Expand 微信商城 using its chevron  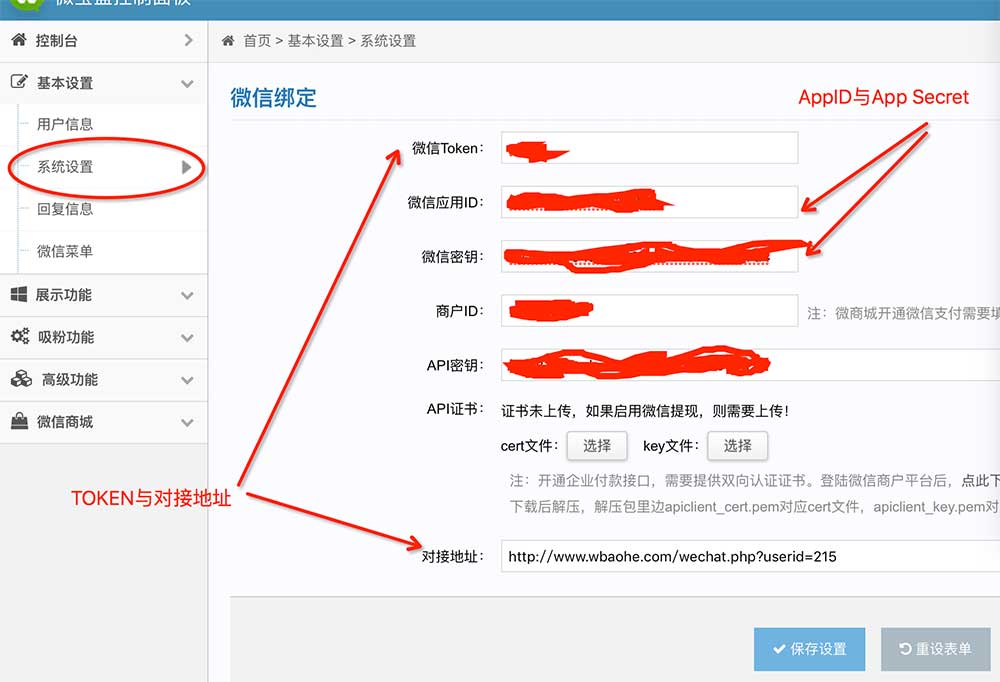[187, 422]
